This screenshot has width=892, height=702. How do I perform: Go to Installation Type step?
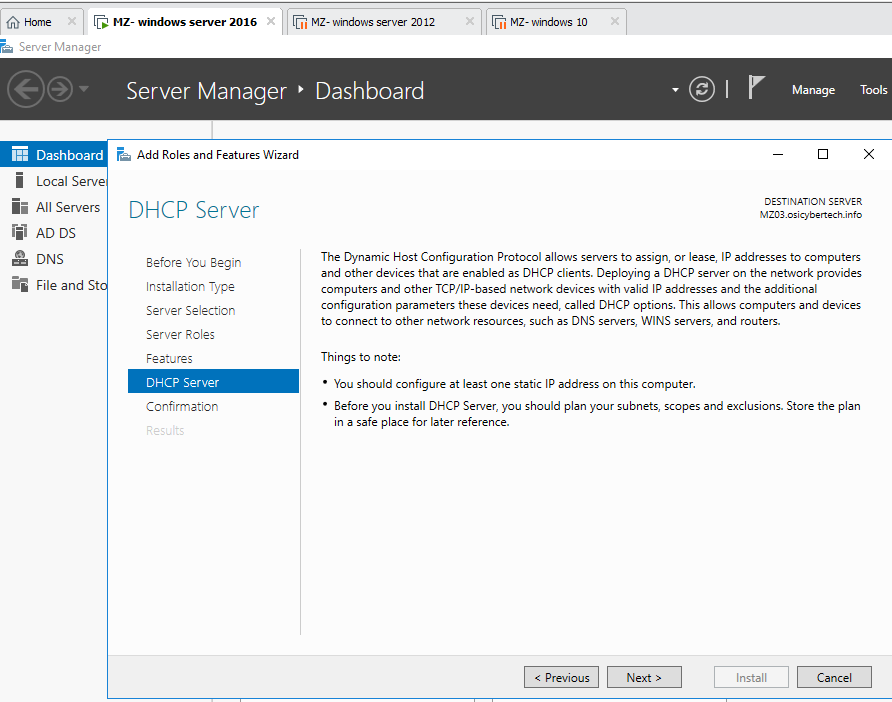click(190, 286)
